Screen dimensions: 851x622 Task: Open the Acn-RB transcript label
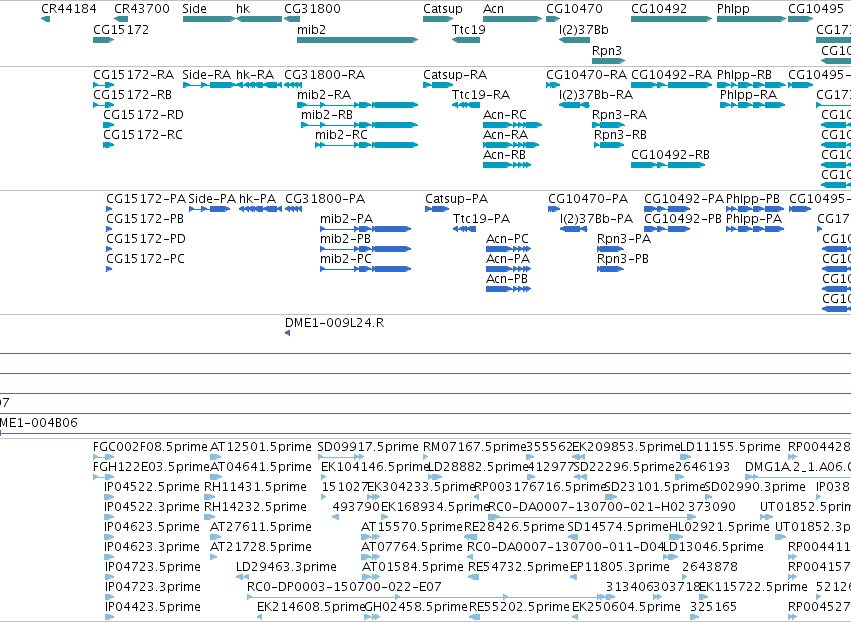click(x=504, y=155)
